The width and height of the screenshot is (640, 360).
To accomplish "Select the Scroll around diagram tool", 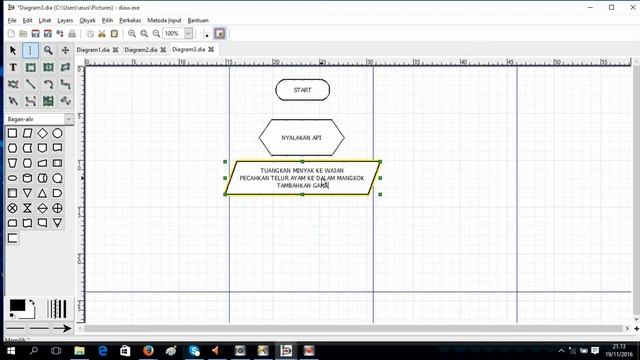I will click(65, 50).
